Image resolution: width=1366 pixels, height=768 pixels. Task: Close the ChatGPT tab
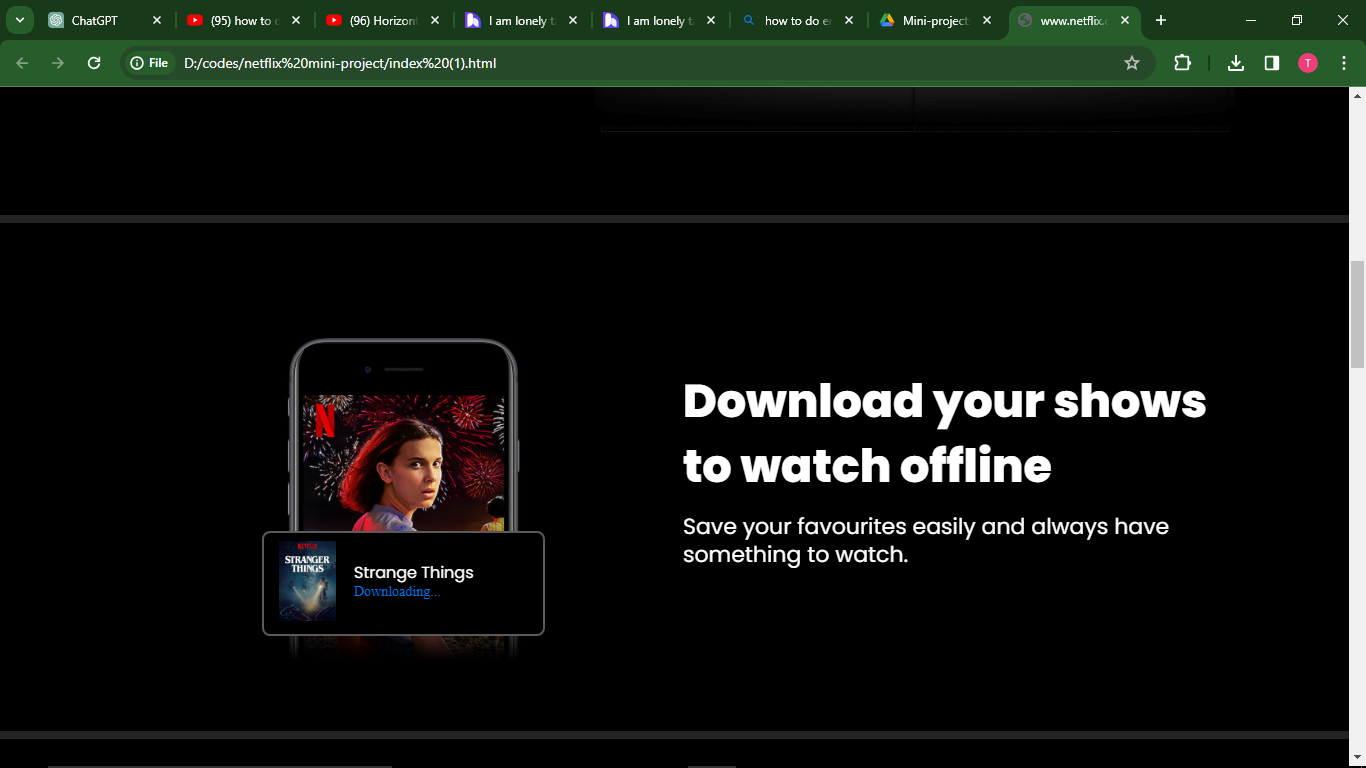[157, 20]
